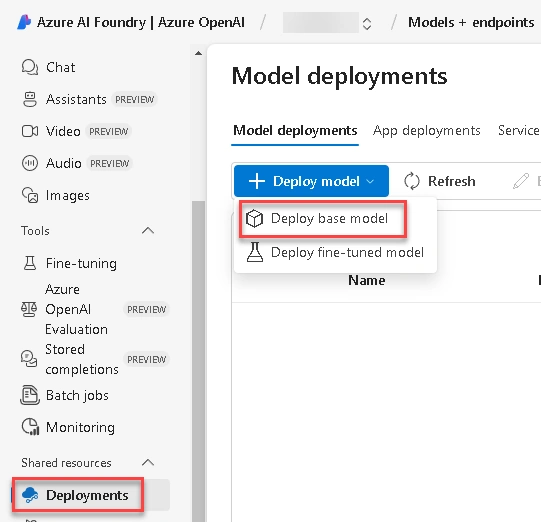Click the Video camera icon in sidebar

coord(30,131)
